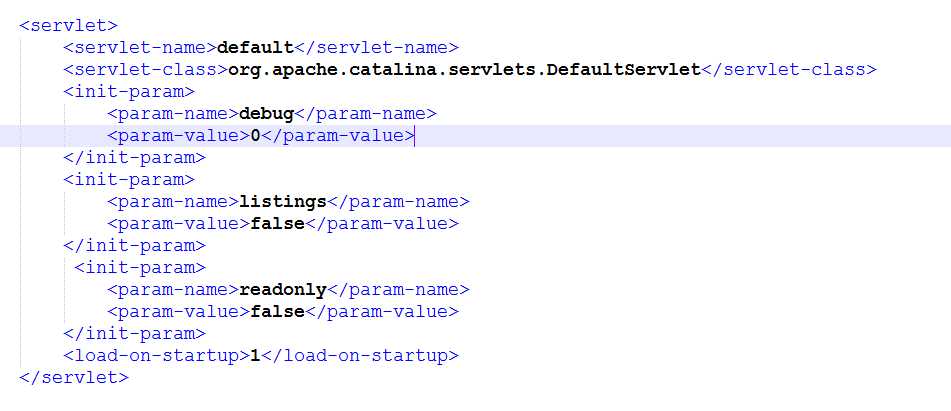This screenshot has width=951, height=411.
Task: Click the closing </servlet-class> tag
Action: tap(789, 70)
